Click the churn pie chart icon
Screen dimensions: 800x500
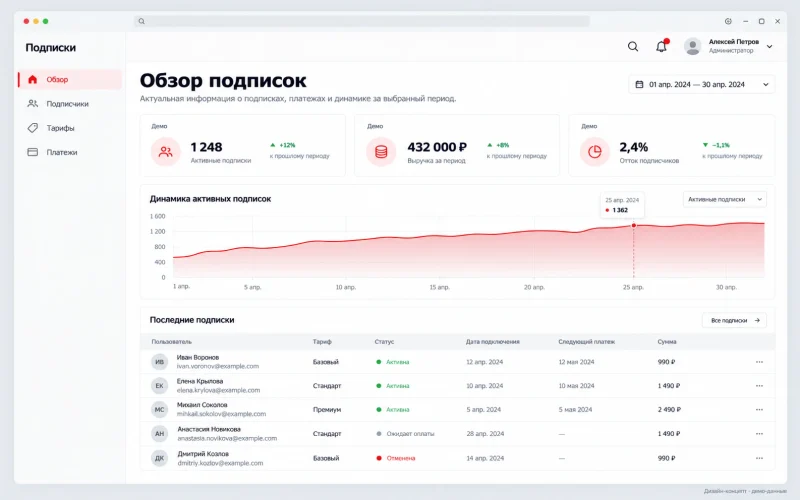click(x=595, y=152)
